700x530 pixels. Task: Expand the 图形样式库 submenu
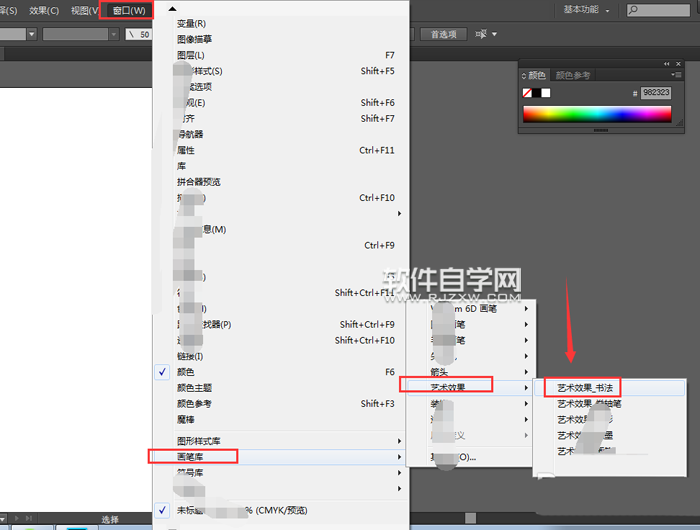(x=280, y=441)
